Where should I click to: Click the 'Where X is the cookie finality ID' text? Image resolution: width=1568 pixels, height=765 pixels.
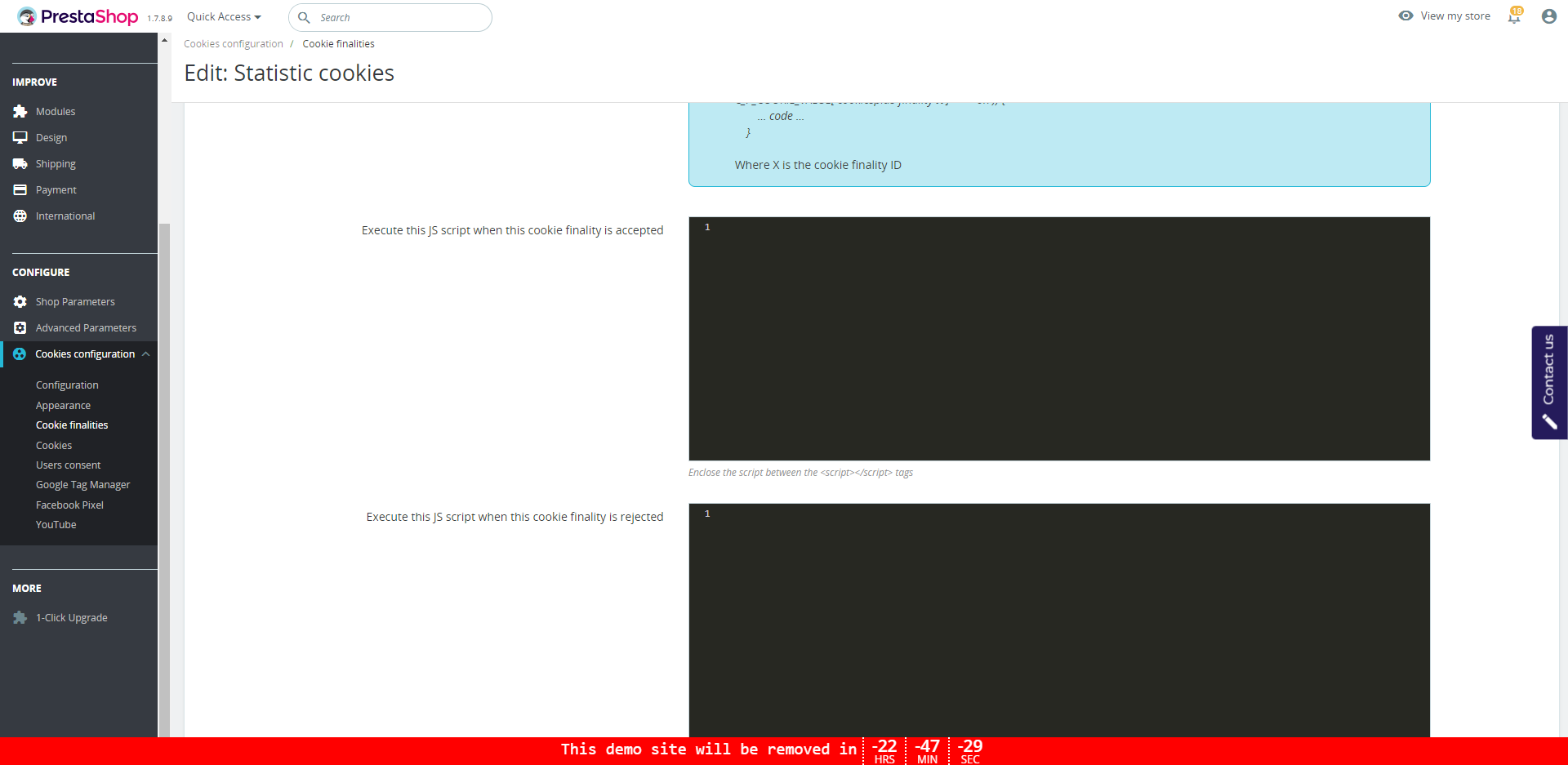[817, 164]
